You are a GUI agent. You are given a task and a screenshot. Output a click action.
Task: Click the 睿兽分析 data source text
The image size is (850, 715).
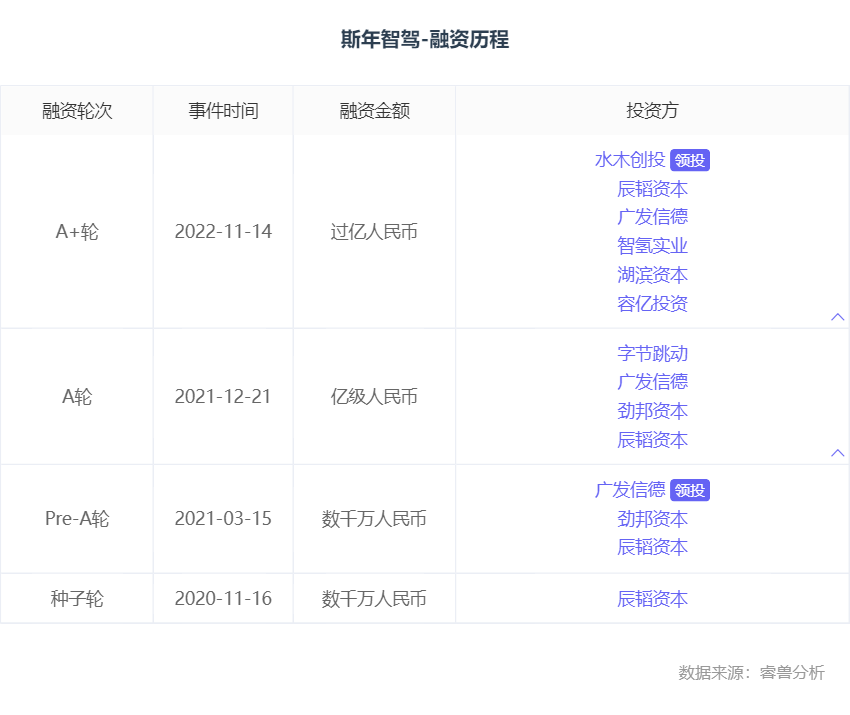[x=792, y=673]
